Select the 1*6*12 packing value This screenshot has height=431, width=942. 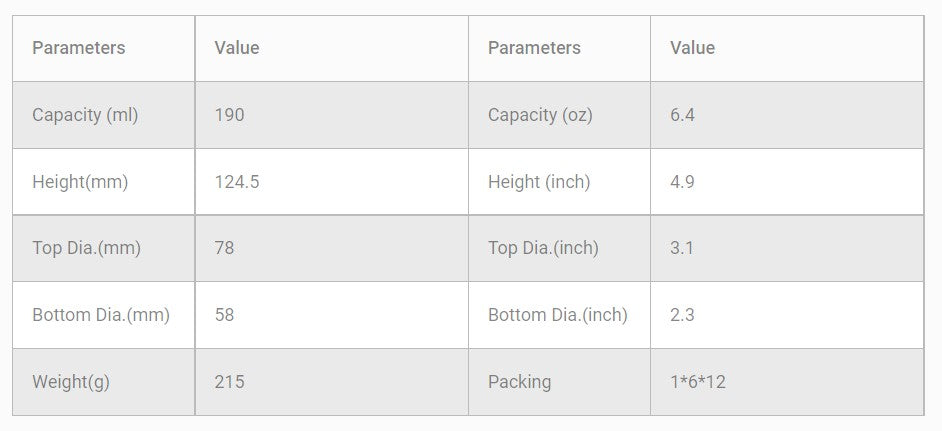pos(698,382)
